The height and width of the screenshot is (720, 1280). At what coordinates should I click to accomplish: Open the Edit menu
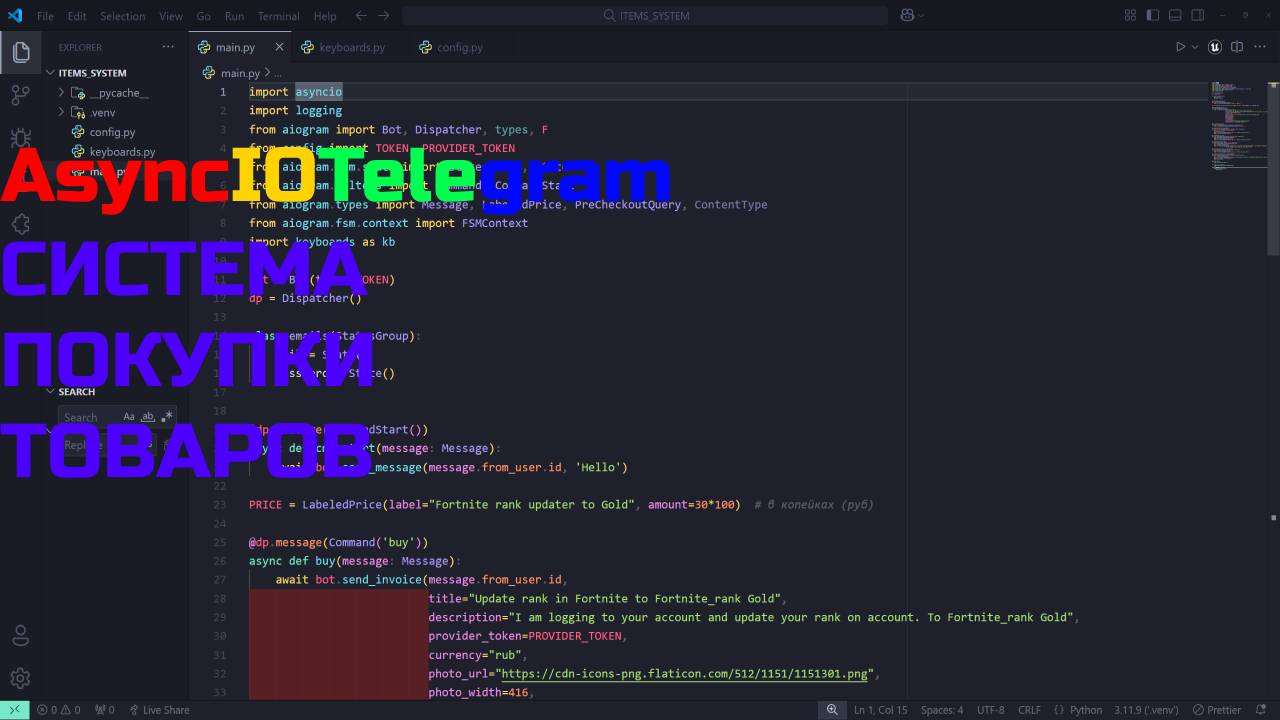point(77,16)
